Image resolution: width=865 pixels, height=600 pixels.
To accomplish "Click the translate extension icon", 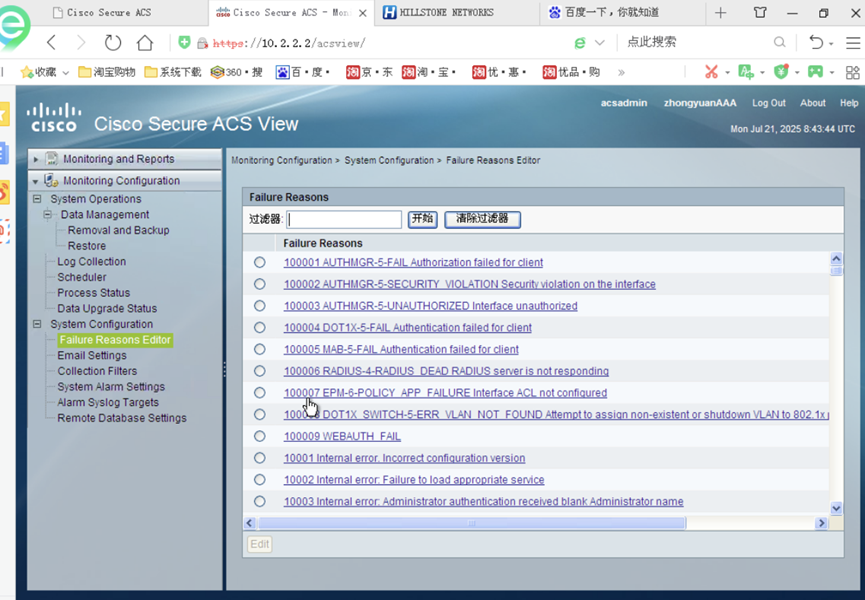I will [745, 72].
